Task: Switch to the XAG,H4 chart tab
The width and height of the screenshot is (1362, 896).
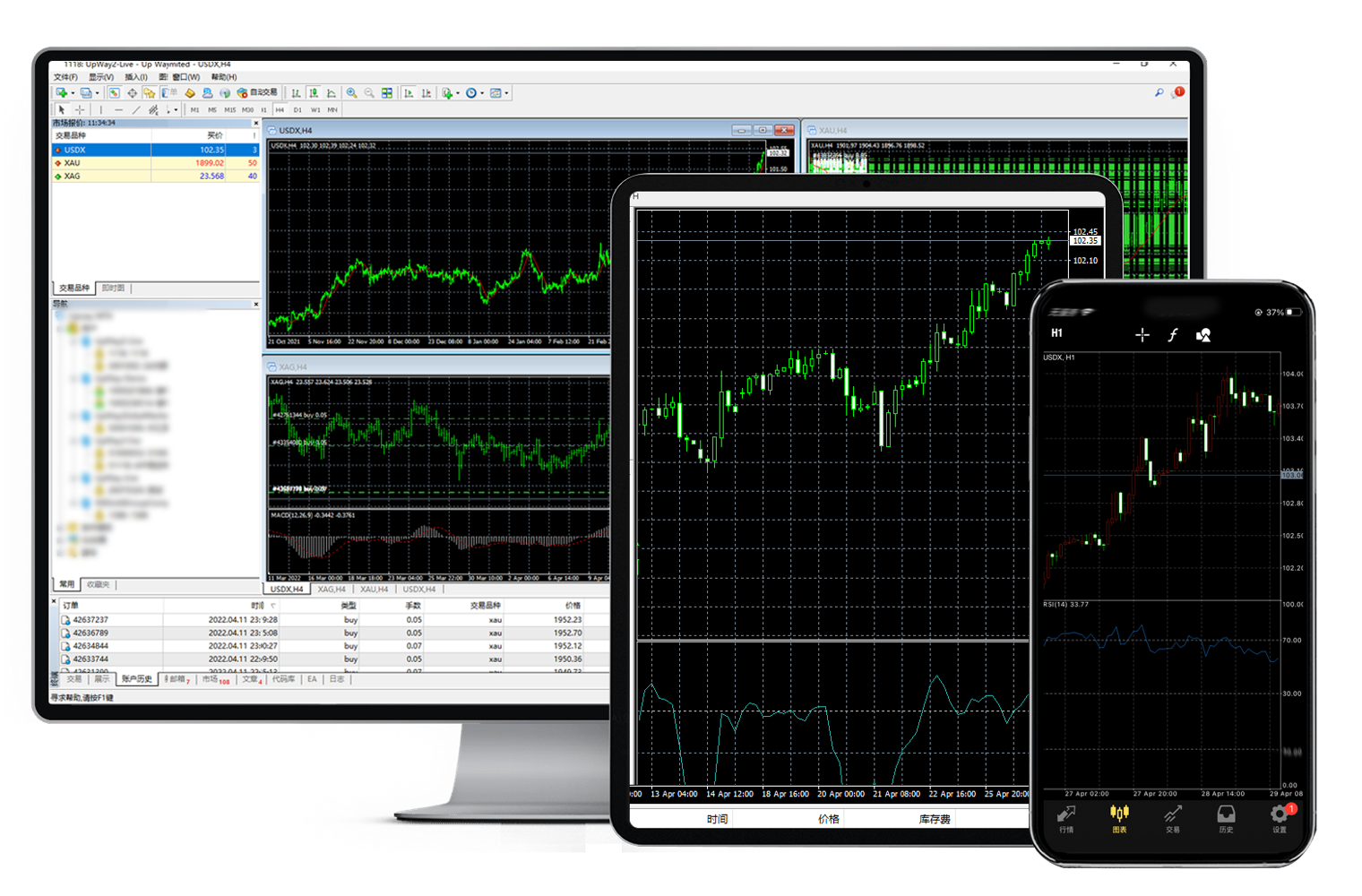Action: pos(332,590)
